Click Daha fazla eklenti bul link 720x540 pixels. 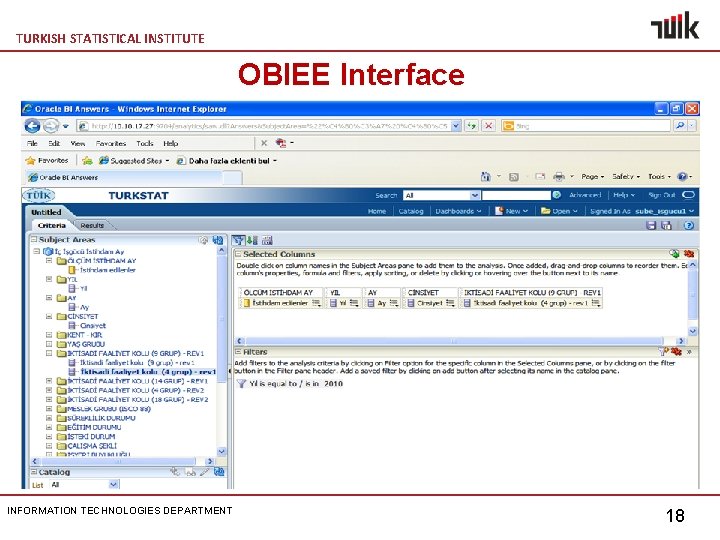click(x=227, y=161)
